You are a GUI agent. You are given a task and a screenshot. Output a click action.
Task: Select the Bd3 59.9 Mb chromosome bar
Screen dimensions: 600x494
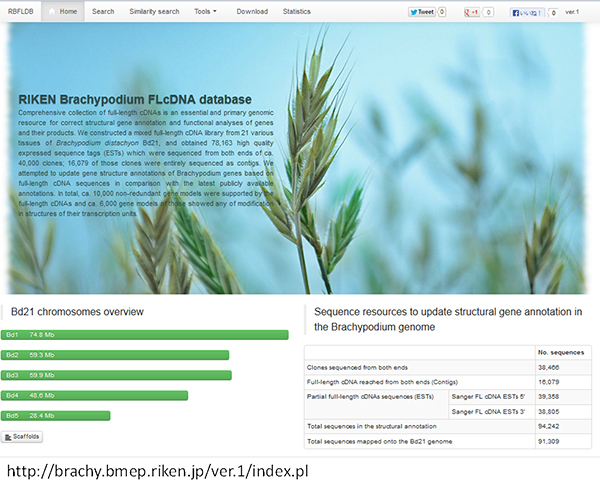click(x=116, y=375)
